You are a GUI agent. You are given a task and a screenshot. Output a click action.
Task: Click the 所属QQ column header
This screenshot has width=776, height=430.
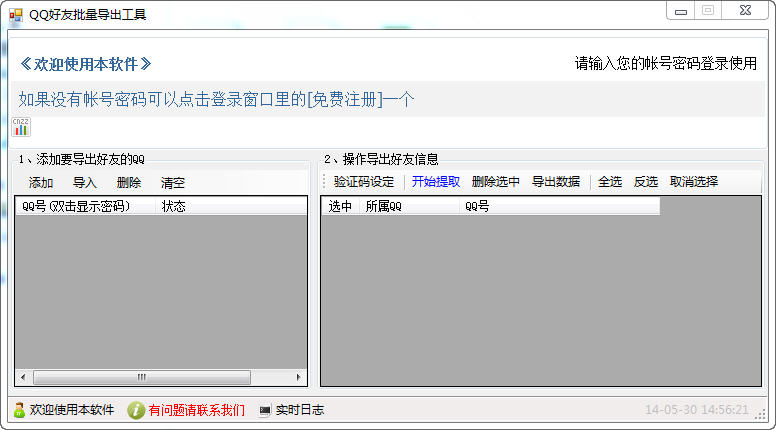click(x=409, y=206)
